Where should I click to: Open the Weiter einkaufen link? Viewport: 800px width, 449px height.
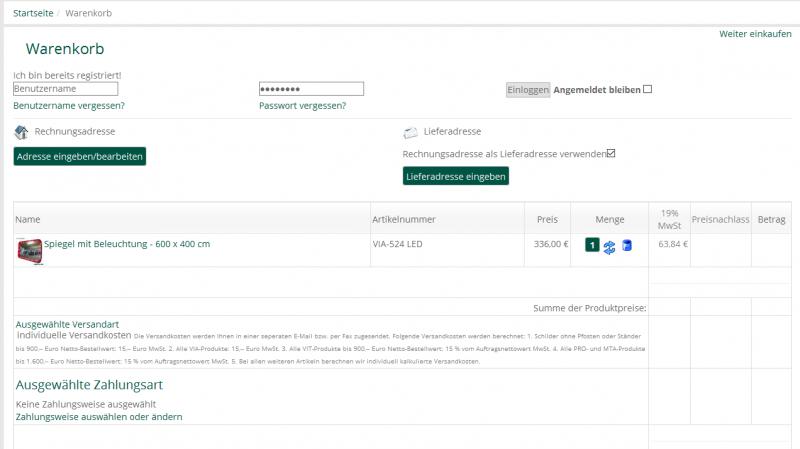pyautogui.click(x=755, y=34)
